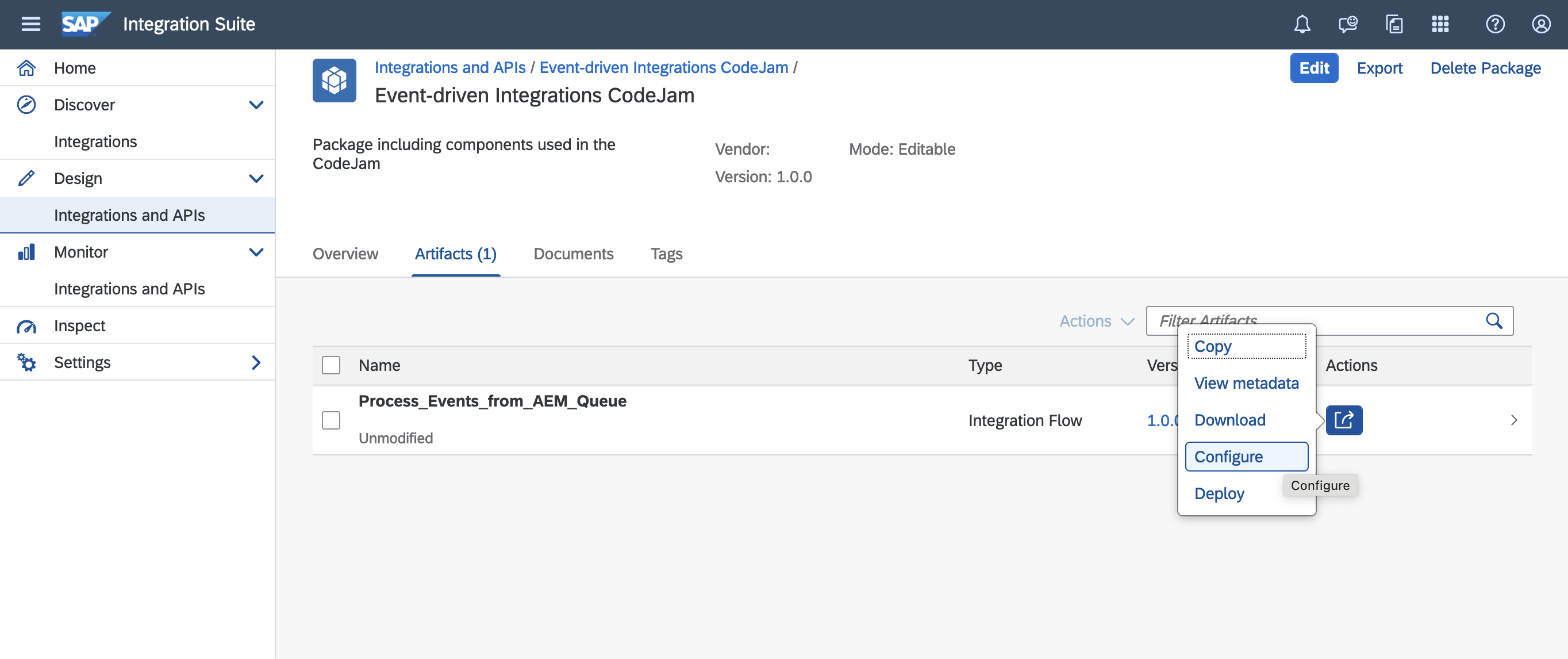Viewport: 1568px width, 659px height.
Task: Open the help question mark icon
Action: (x=1495, y=24)
